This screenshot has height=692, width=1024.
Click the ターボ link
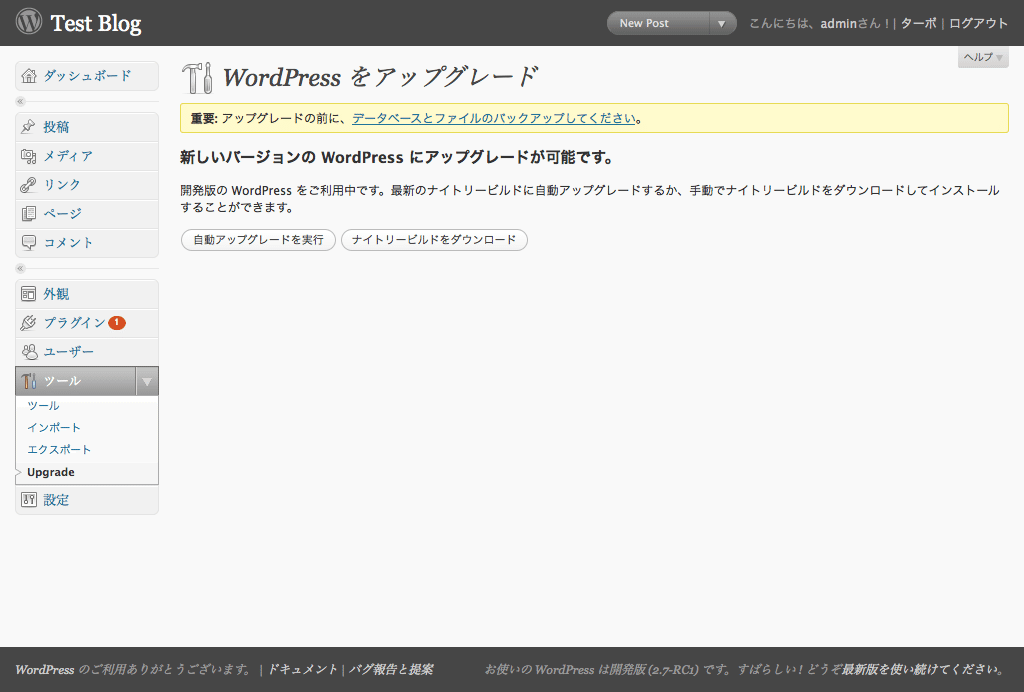[x=918, y=24]
